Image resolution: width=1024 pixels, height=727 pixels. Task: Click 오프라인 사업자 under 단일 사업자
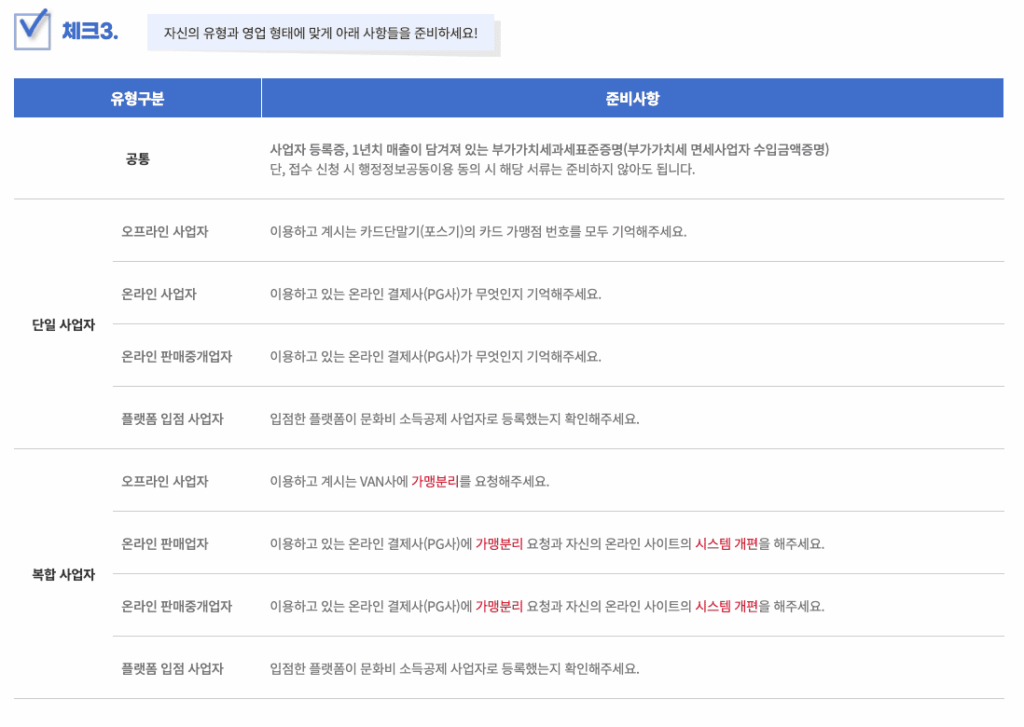click(x=165, y=231)
